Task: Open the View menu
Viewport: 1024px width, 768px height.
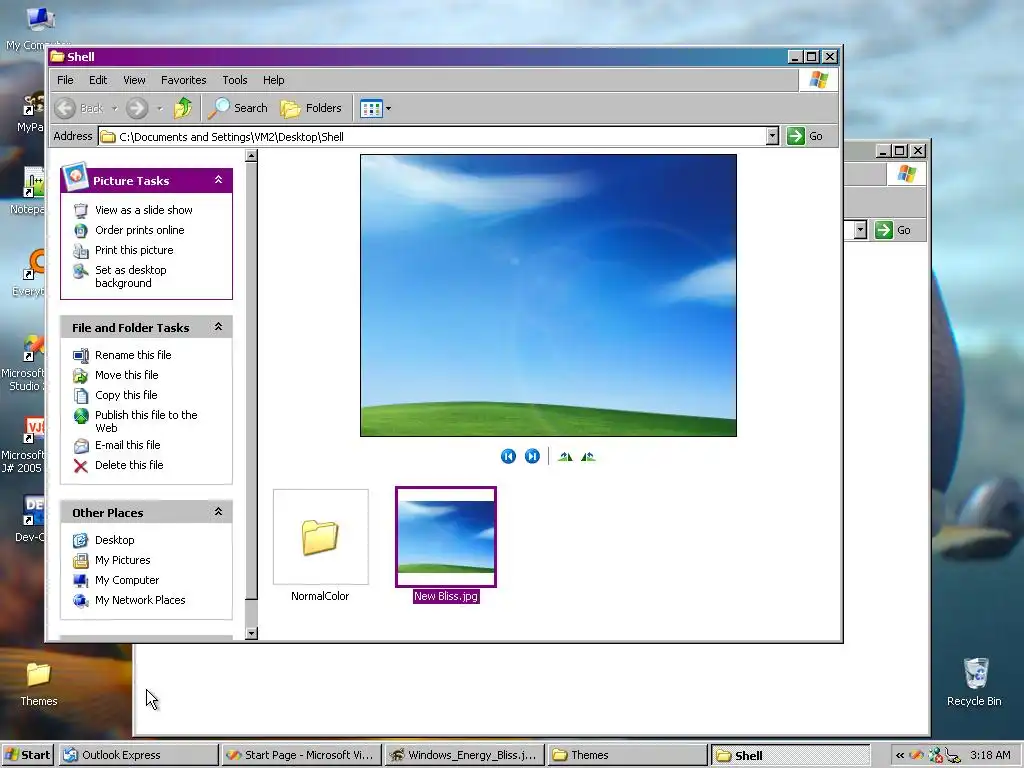Action: click(134, 80)
